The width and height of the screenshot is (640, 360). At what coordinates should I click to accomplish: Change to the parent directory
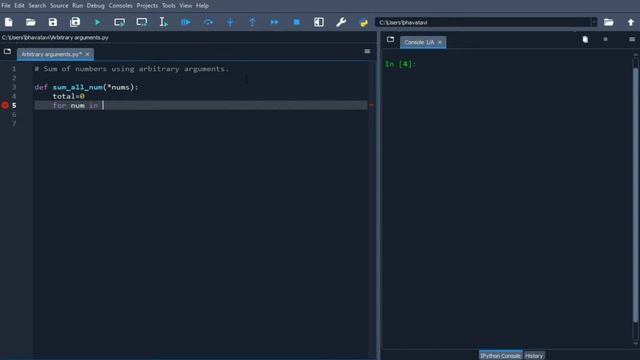tap(631, 22)
